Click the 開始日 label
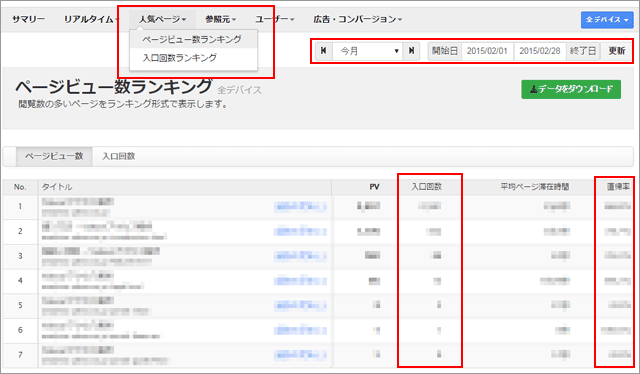 445,51
